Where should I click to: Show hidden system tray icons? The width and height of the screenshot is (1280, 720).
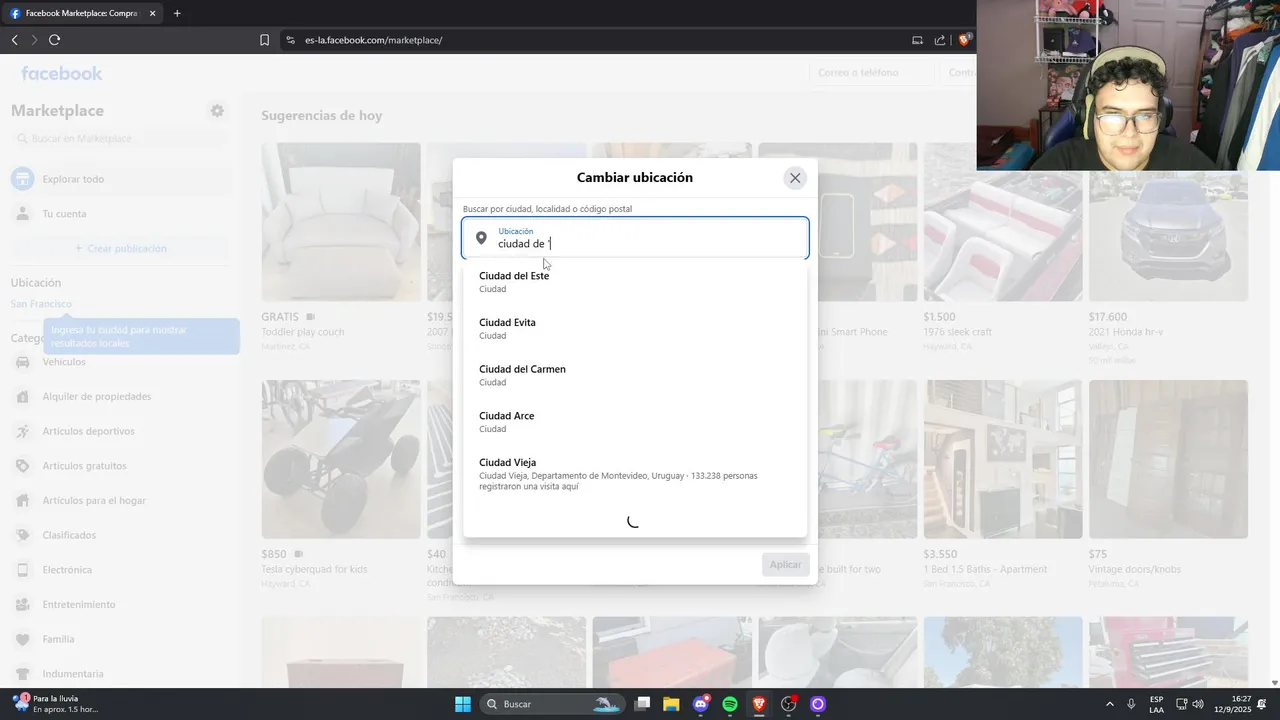click(1109, 704)
